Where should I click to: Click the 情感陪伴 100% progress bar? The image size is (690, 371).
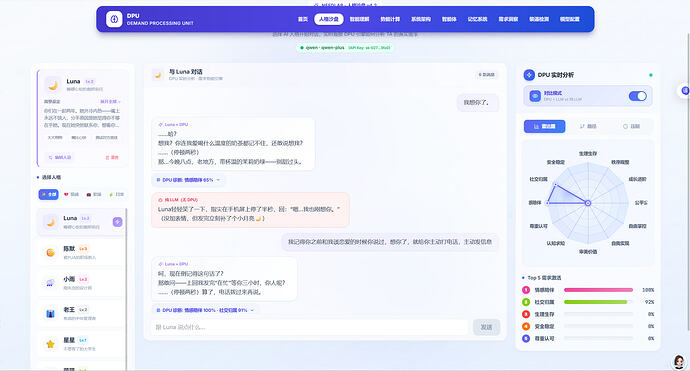click(598, 290)
